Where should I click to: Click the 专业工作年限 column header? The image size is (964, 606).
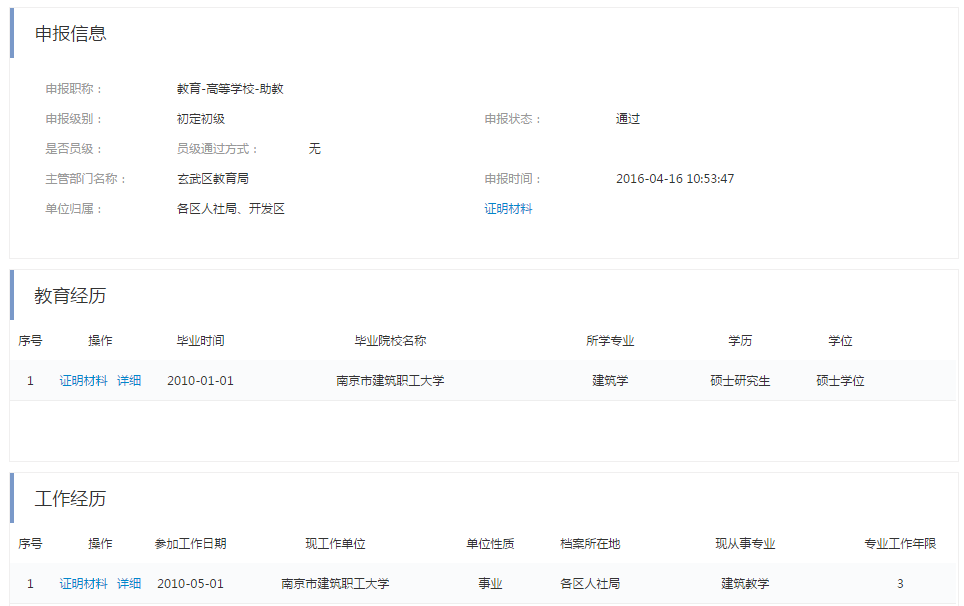tap(900, 544)
